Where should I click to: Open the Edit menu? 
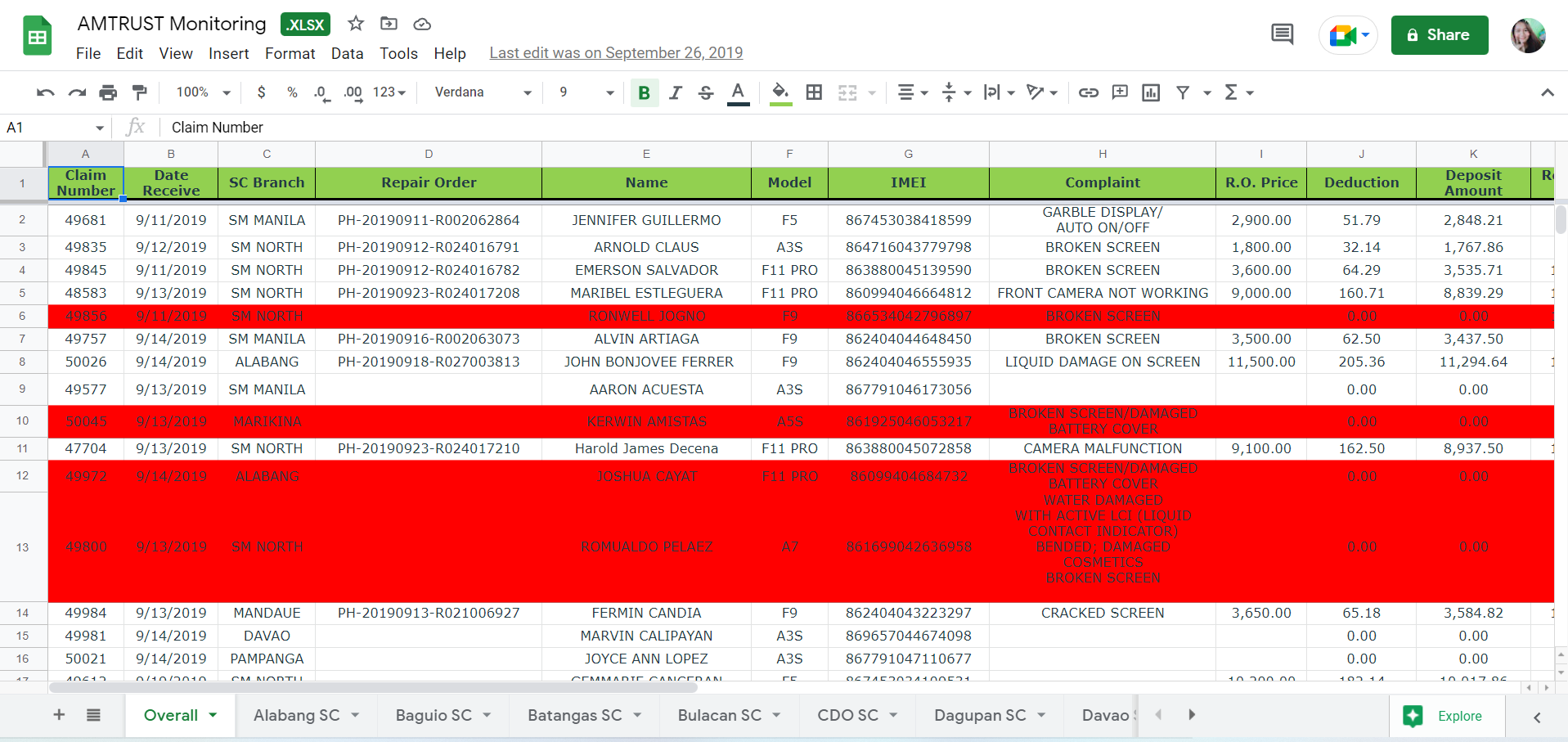pos(130,53)
